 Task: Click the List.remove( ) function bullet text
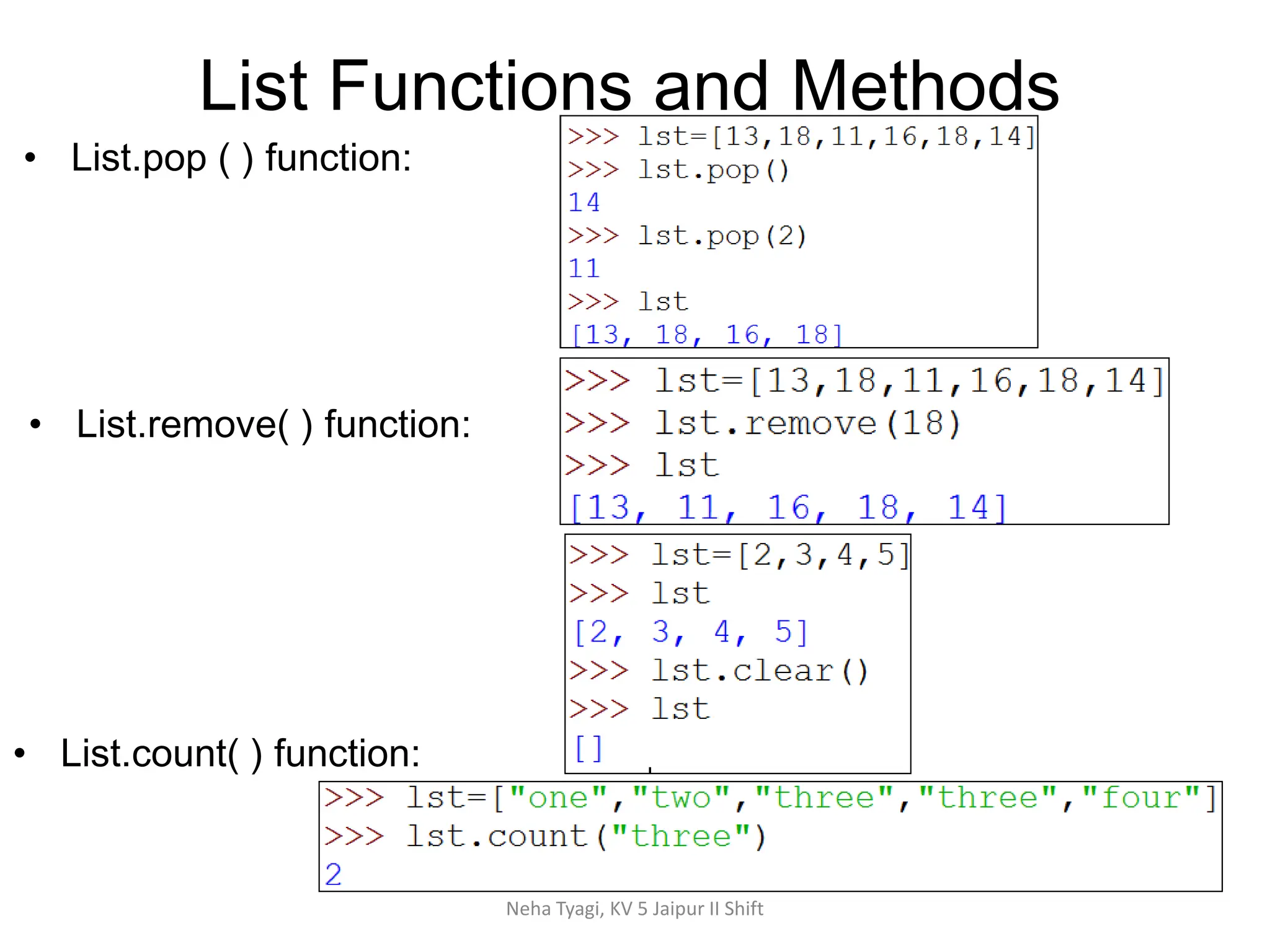point(273,425)
